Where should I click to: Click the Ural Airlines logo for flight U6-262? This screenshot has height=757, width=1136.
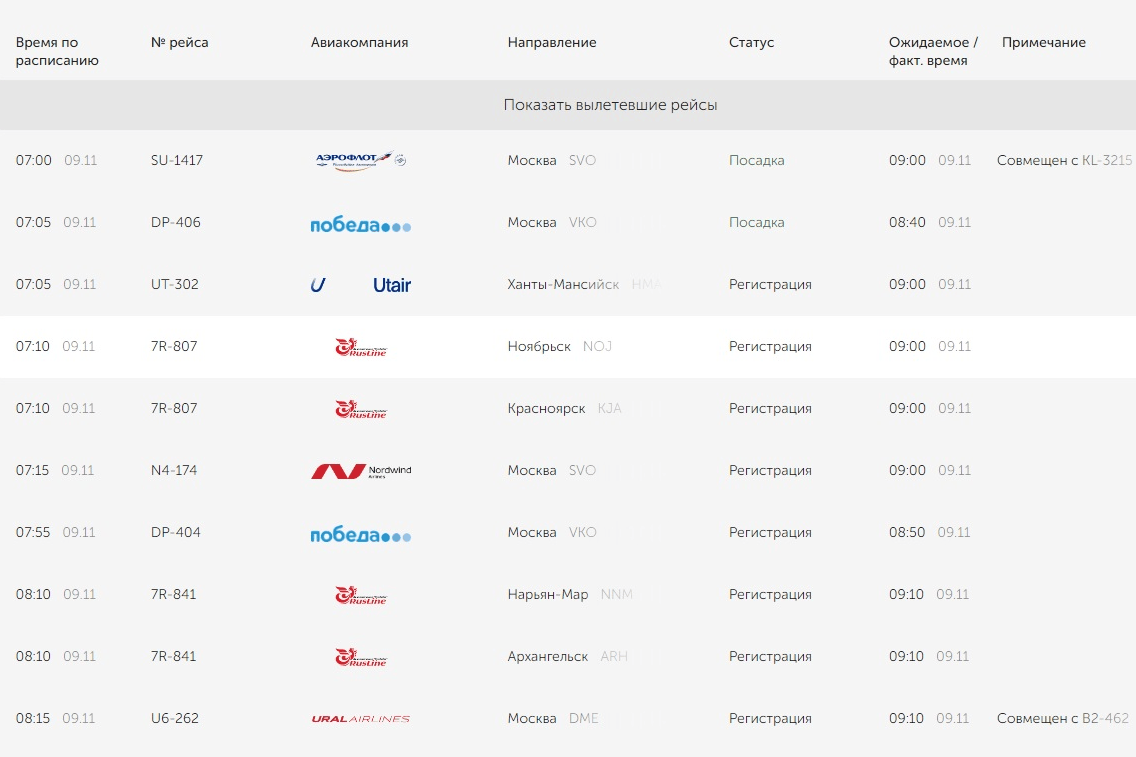[x=361, y=719]
